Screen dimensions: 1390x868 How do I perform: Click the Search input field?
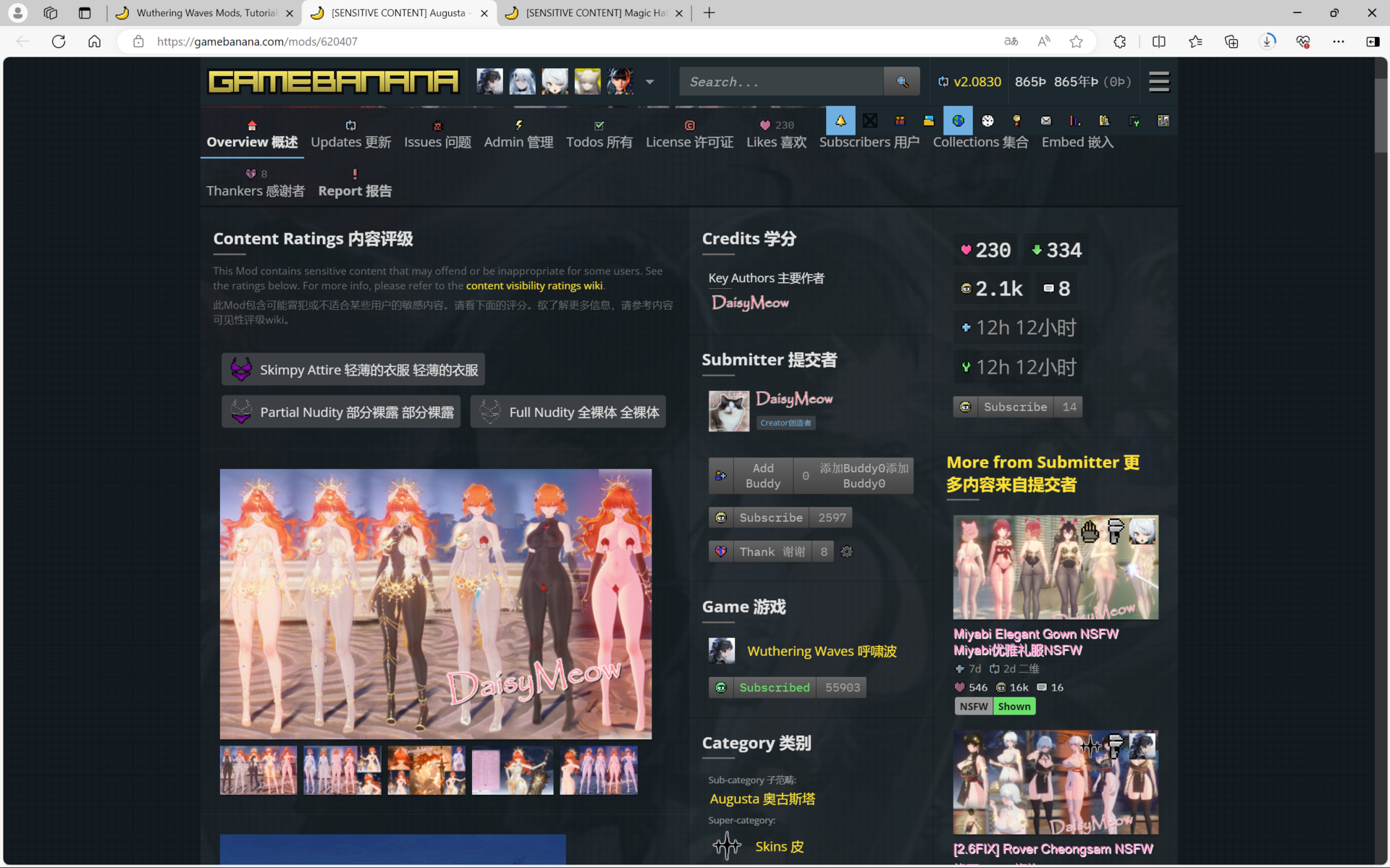(781, 82)
